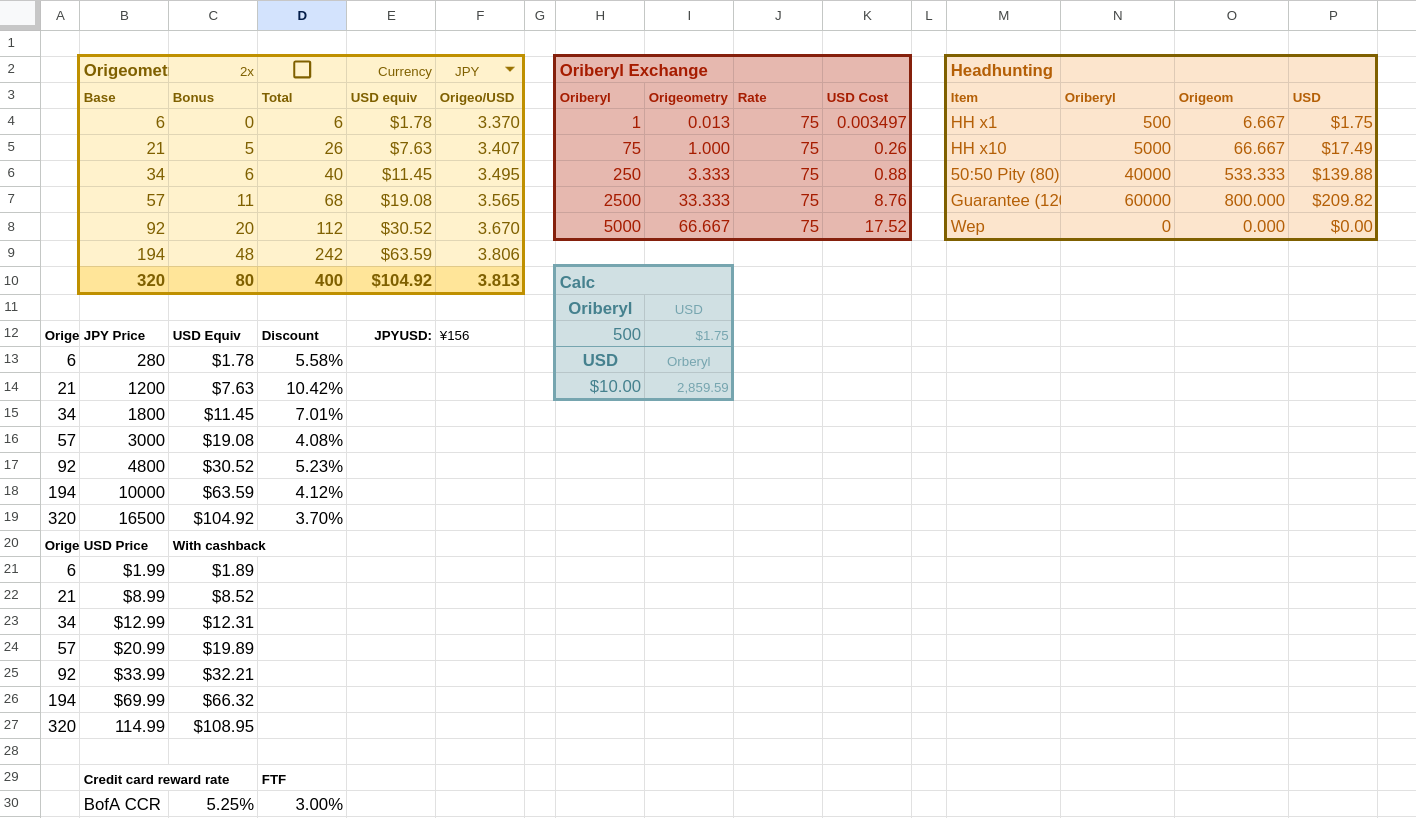Click the 50:50 Pity (80) cell
The width and height of the screenshot is (1416, 818).
point(1003,174)
